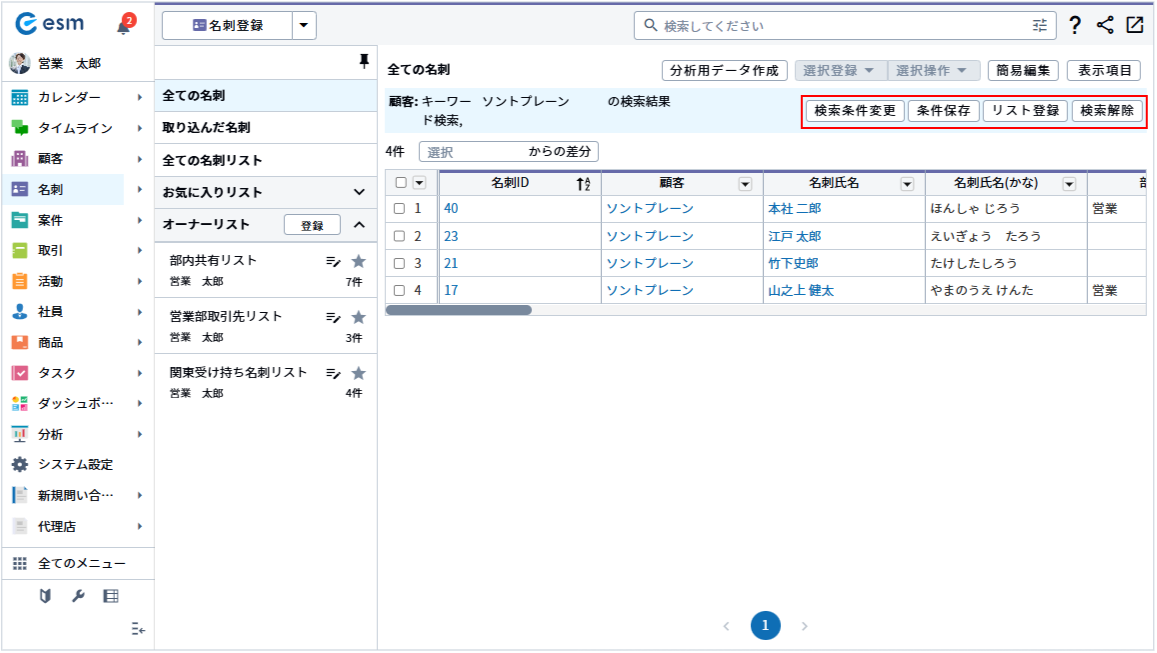Click the help question mark icon

point(1074,26)
